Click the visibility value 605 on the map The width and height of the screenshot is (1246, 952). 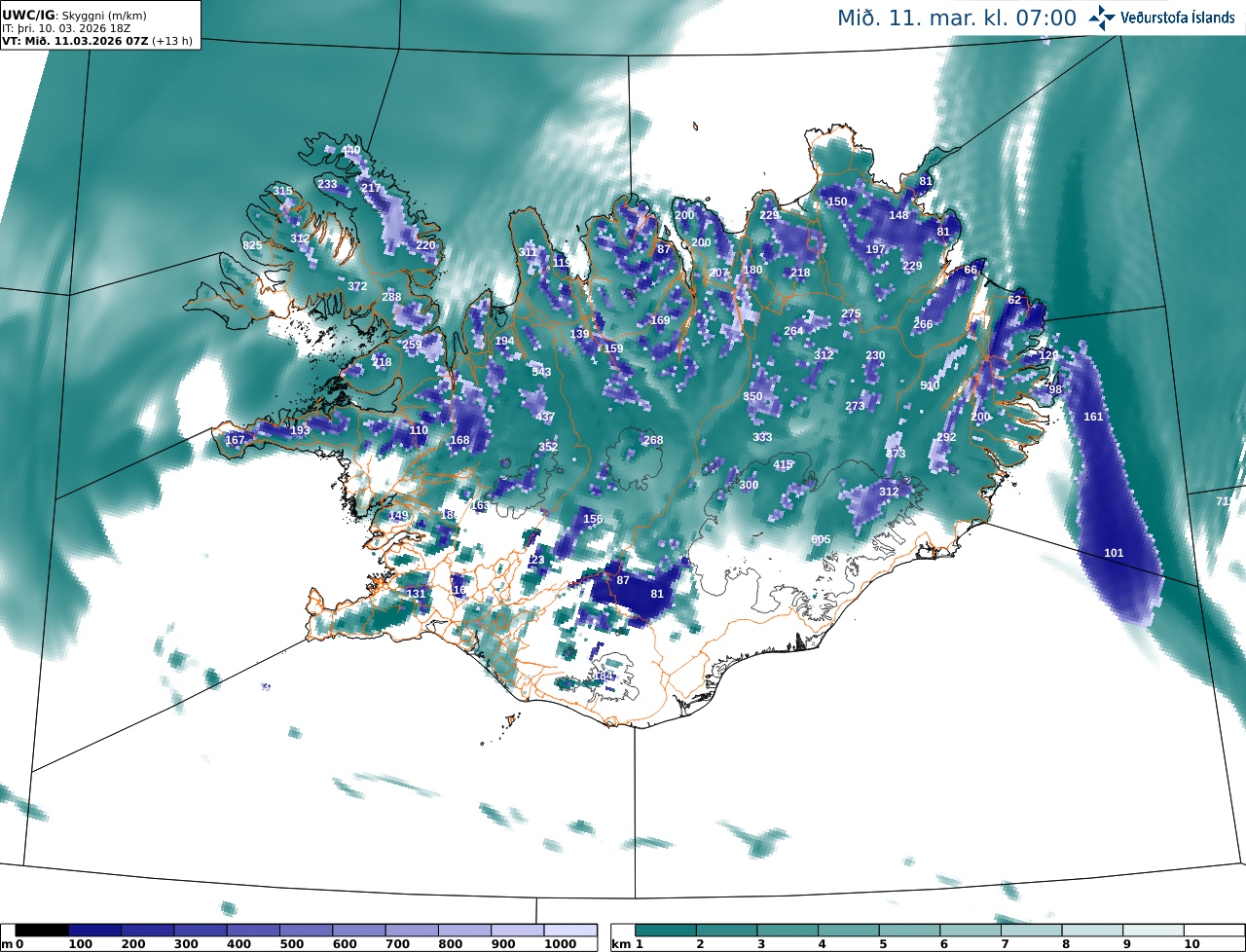[x=821, y=539]
